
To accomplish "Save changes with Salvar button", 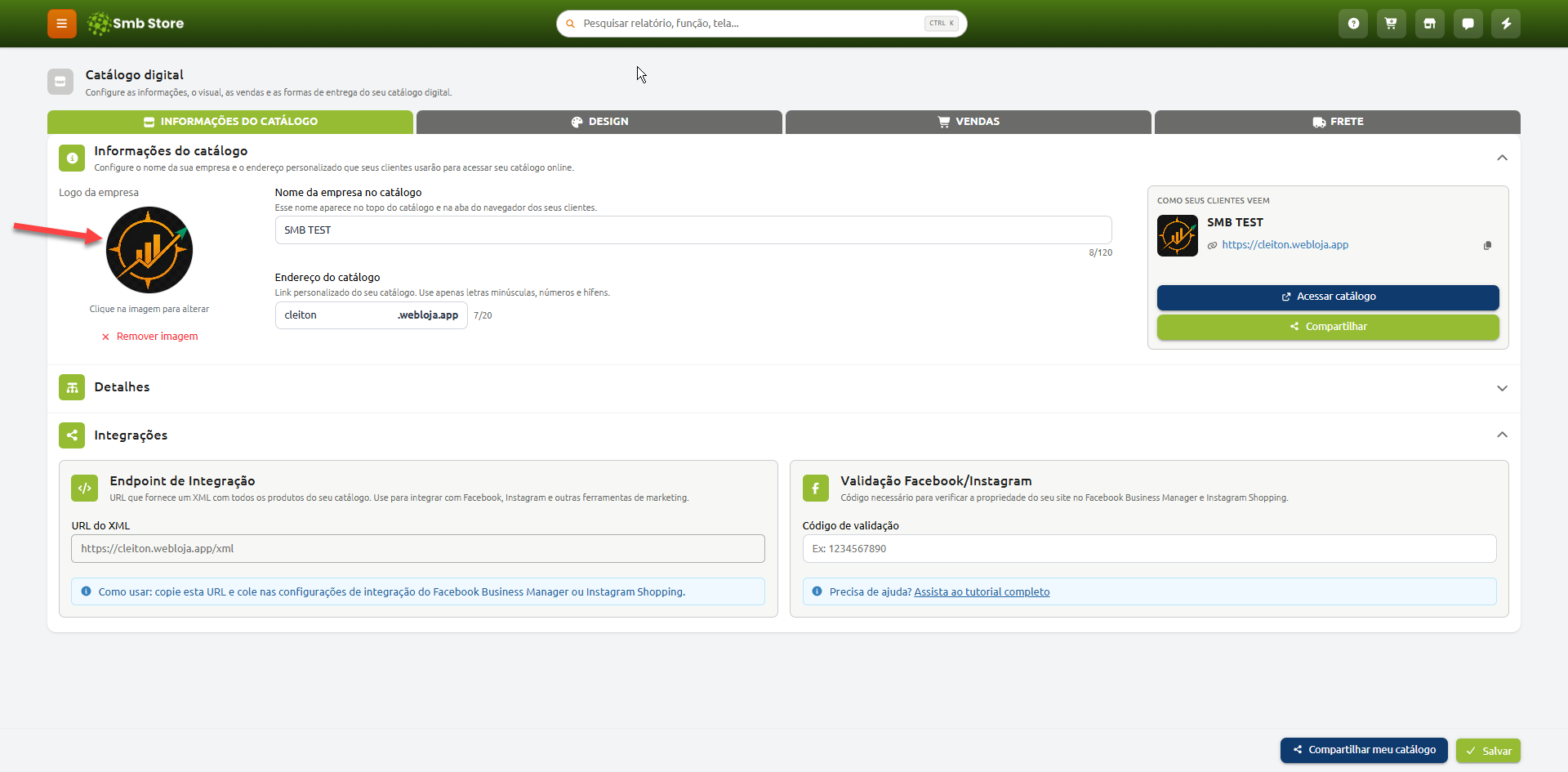I will (x=1488, y=751).
